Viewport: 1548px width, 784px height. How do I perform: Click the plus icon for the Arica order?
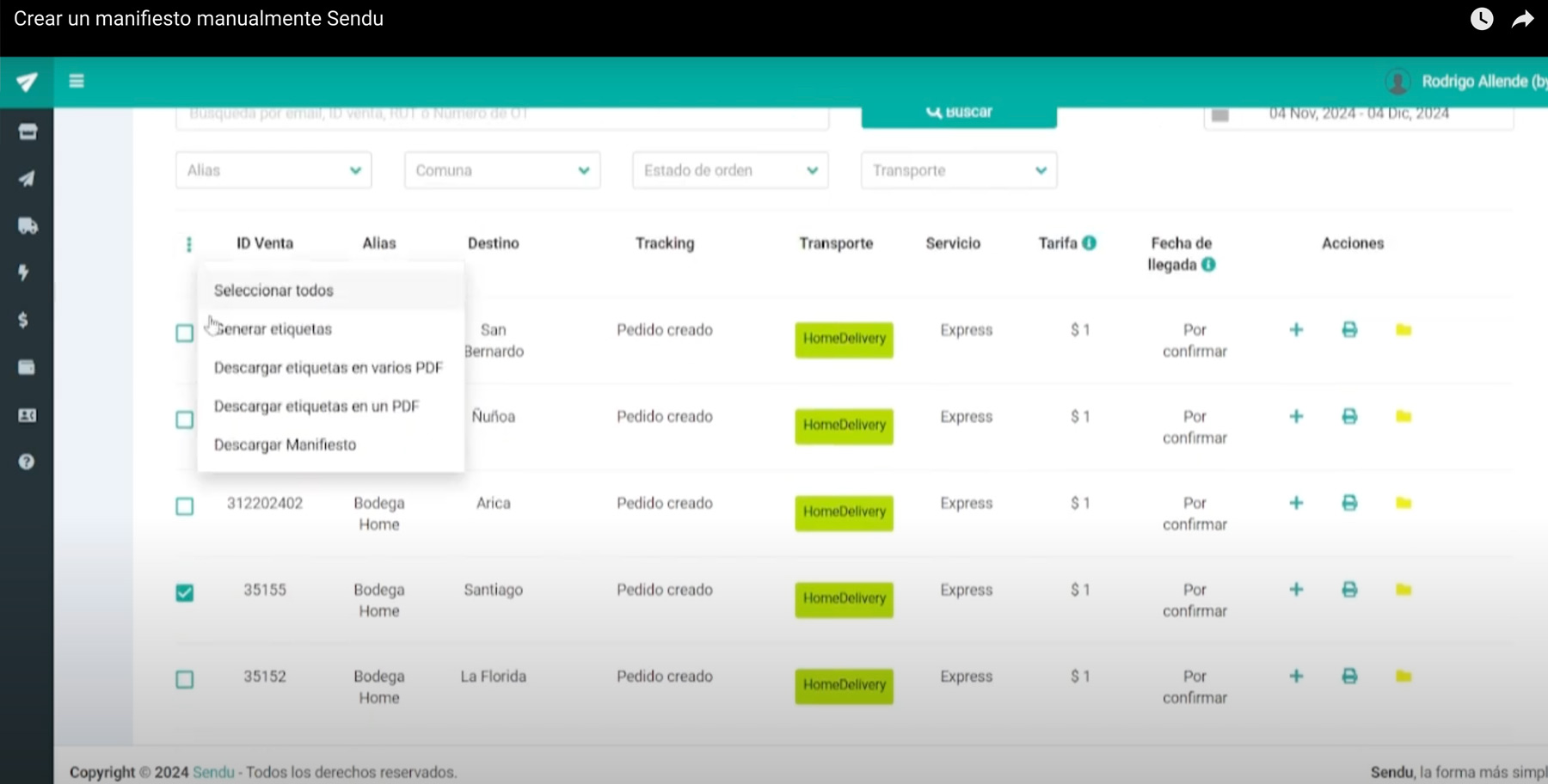1296,503
